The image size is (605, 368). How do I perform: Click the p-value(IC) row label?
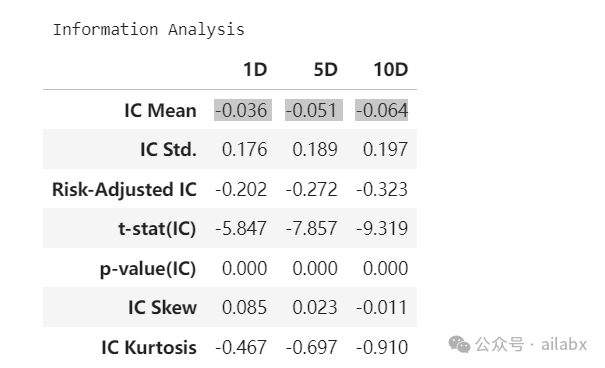pyautogui.click(x=148, y=268)
